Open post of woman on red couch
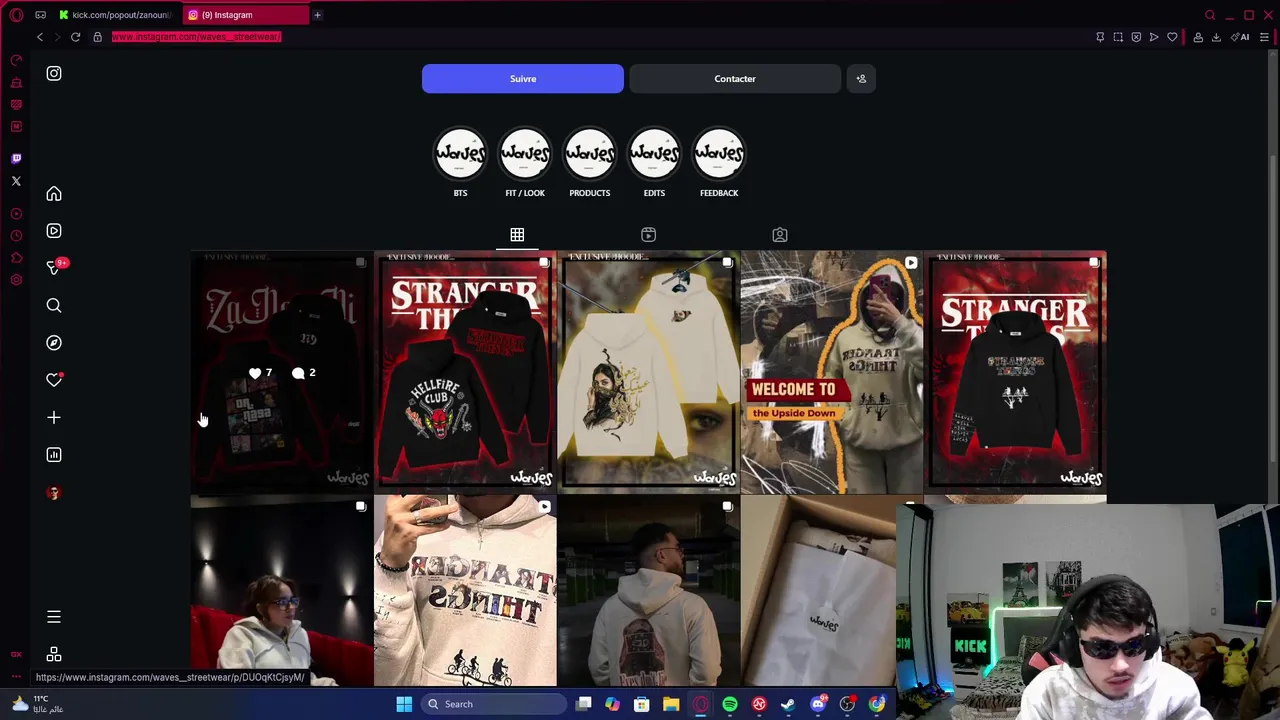 (x=281, y=592)
